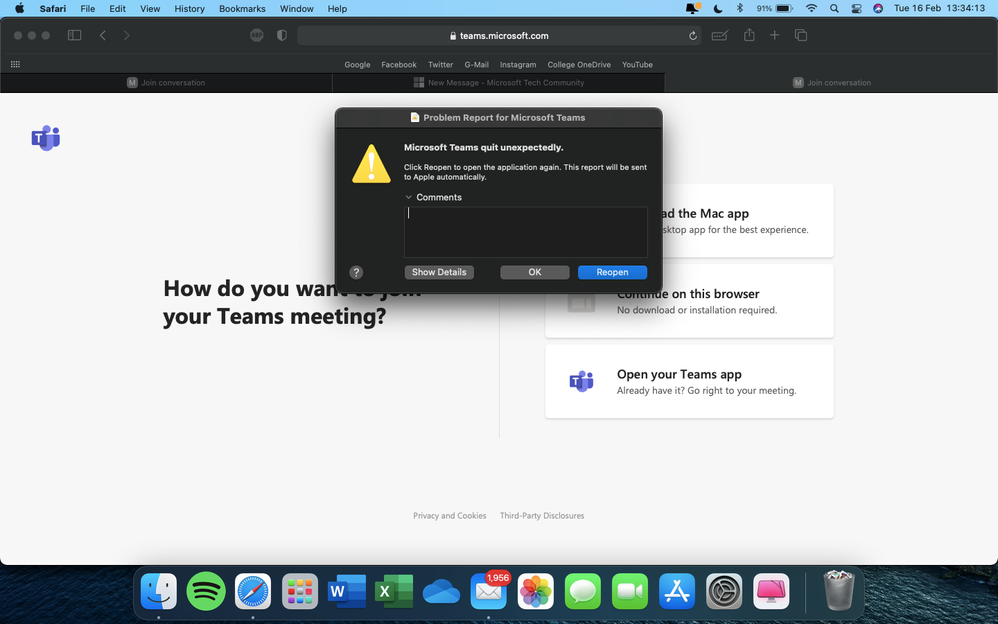
Task: Open Safari icon in the Dock
Action: coord(253,591)
